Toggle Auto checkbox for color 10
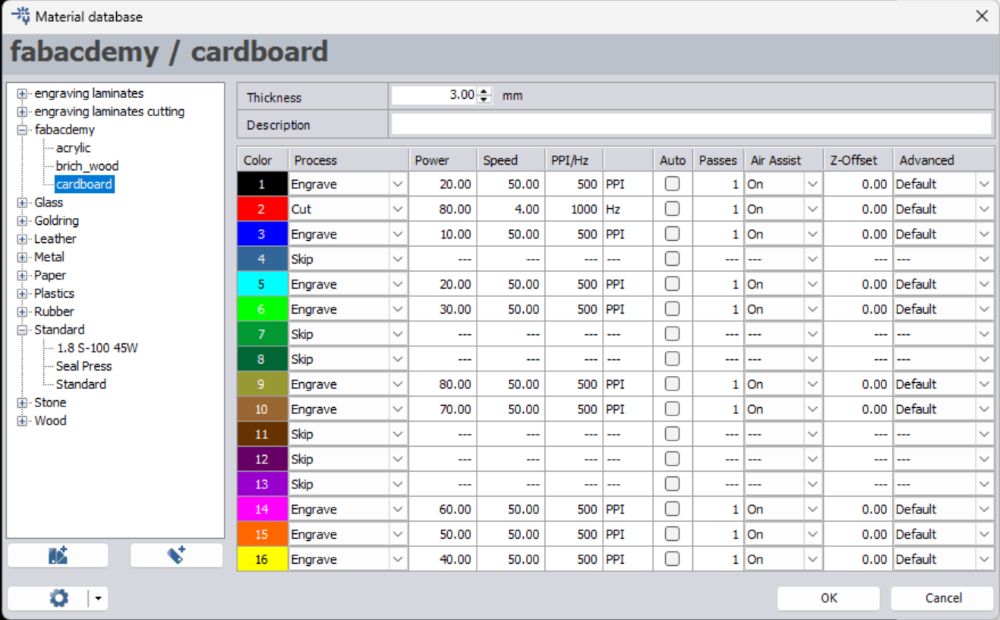The height and width of the screenshot is (620, 1000). 672,409
